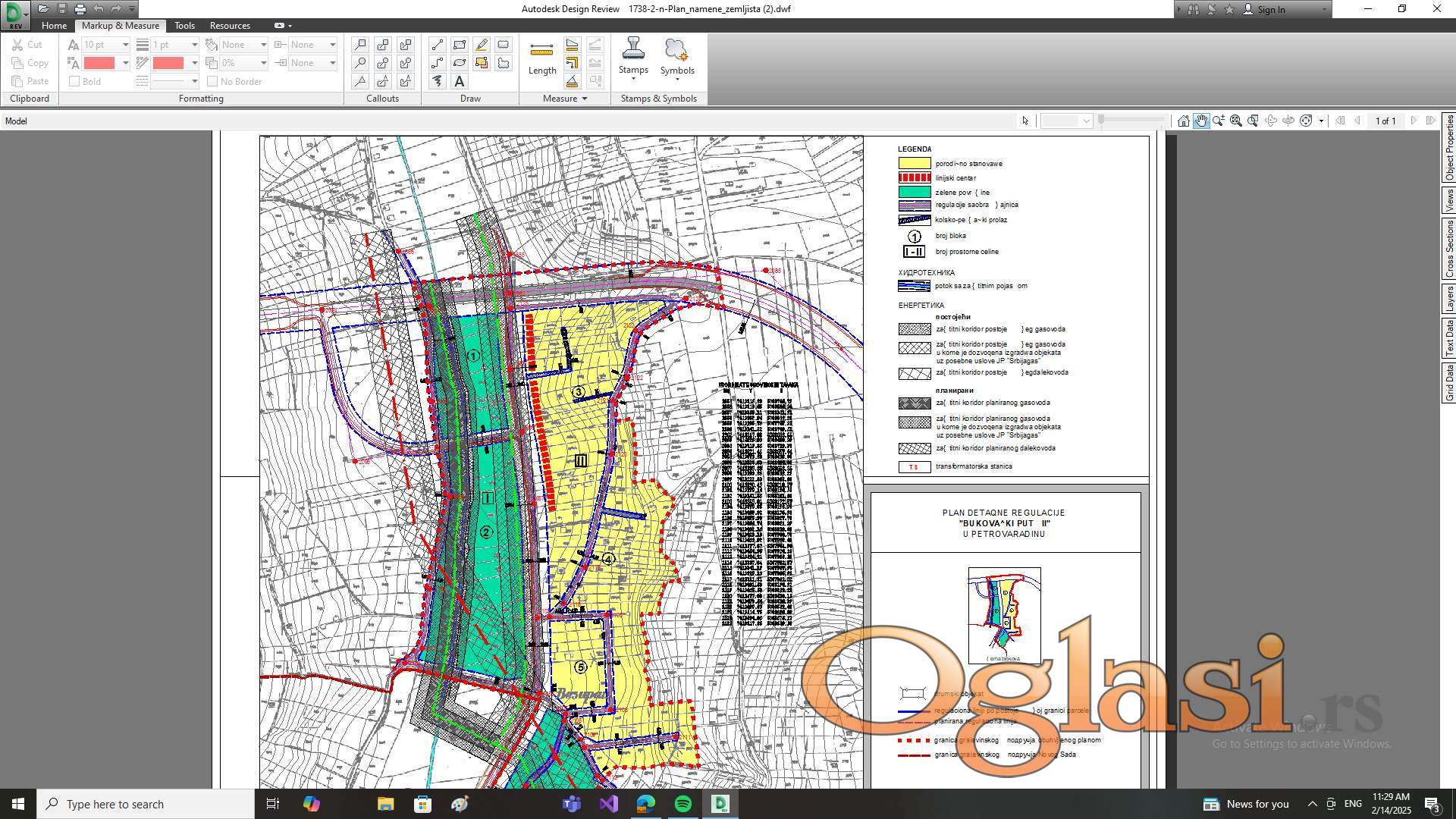The image size is (1456, 819).
Task: Open the Layers side panel
Action: 1448,298
